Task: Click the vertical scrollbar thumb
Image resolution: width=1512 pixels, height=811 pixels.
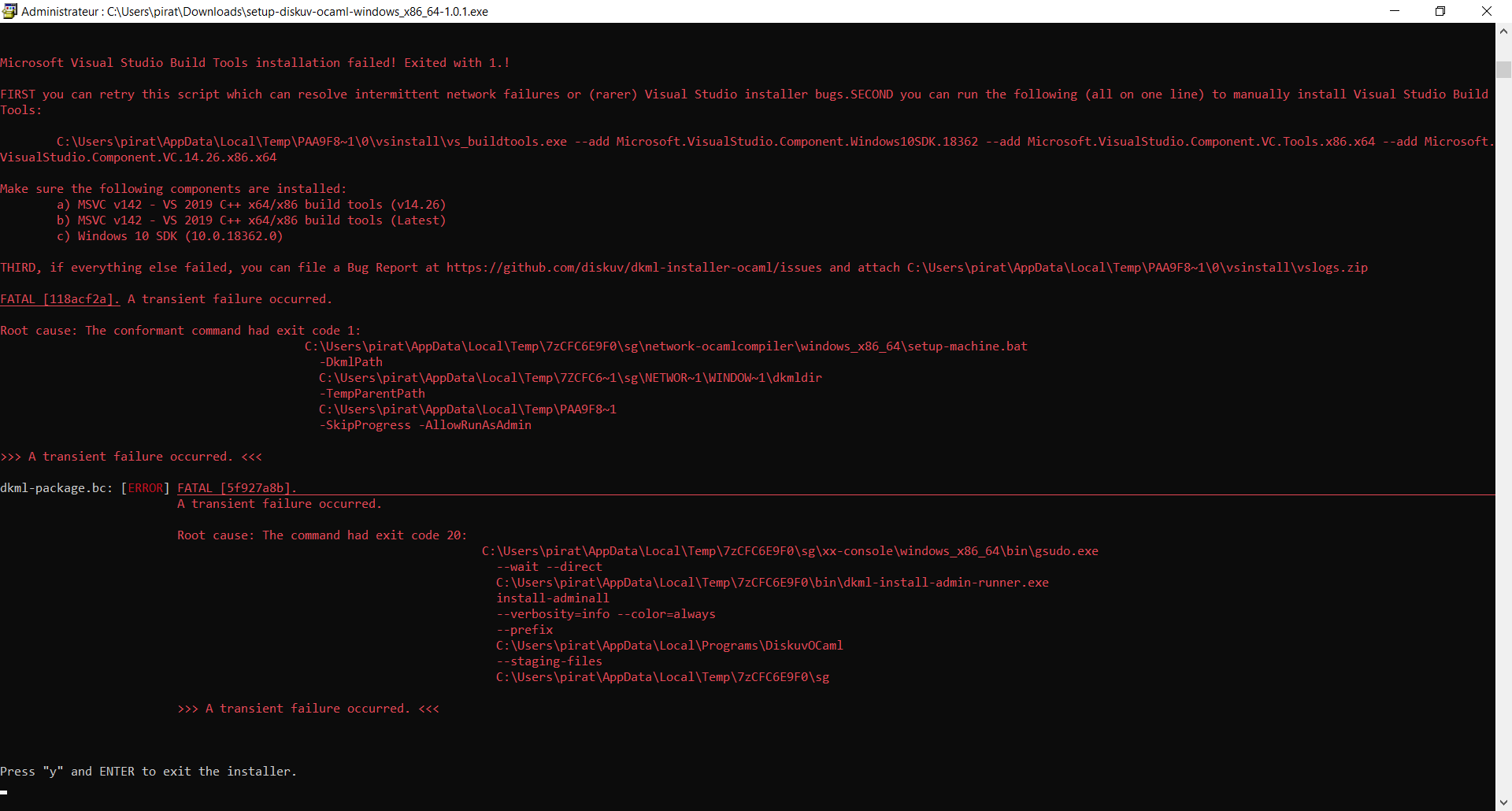Action: click(1503, 69)
